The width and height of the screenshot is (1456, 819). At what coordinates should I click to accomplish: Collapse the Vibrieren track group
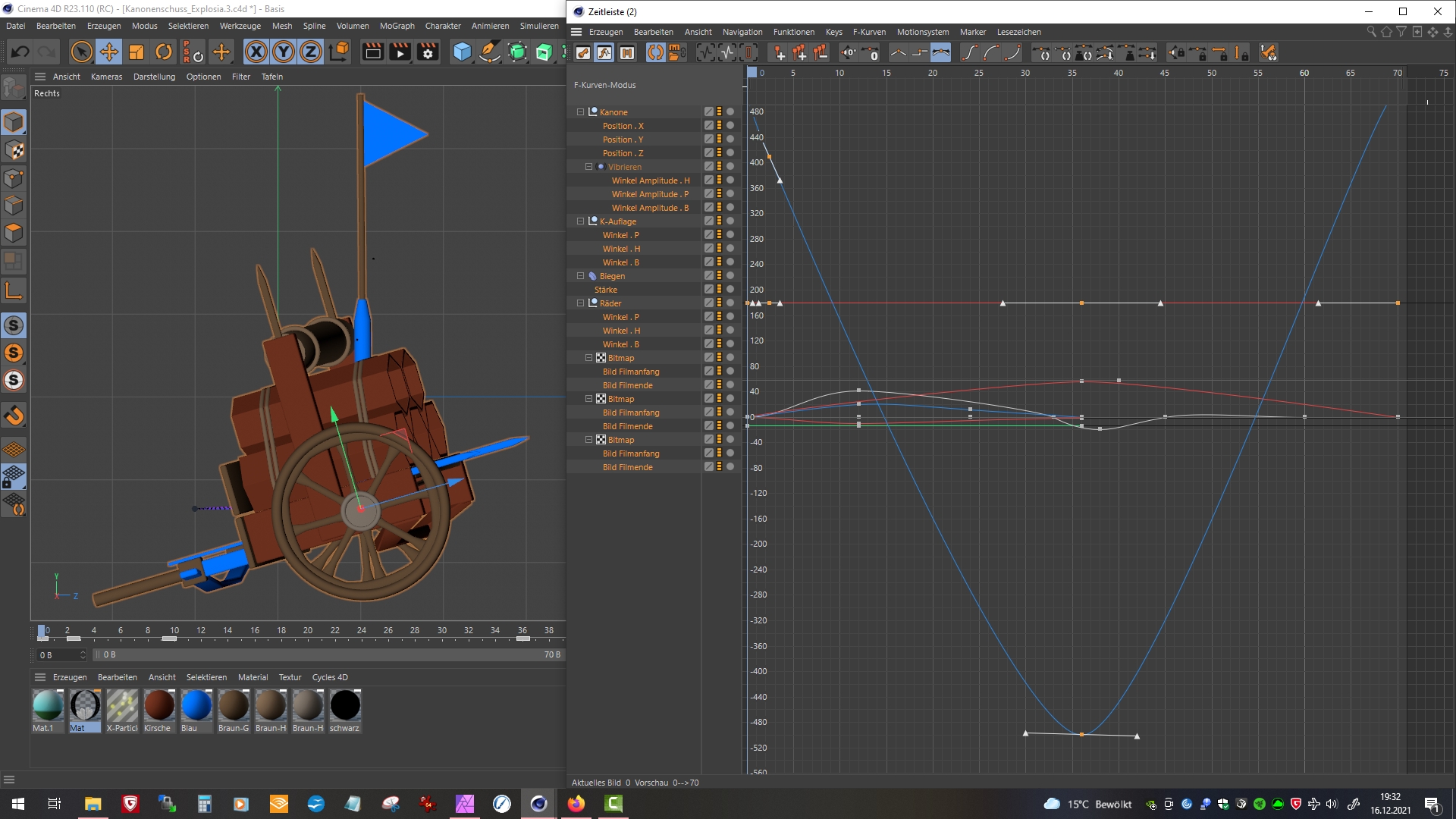tap(588, 167)
